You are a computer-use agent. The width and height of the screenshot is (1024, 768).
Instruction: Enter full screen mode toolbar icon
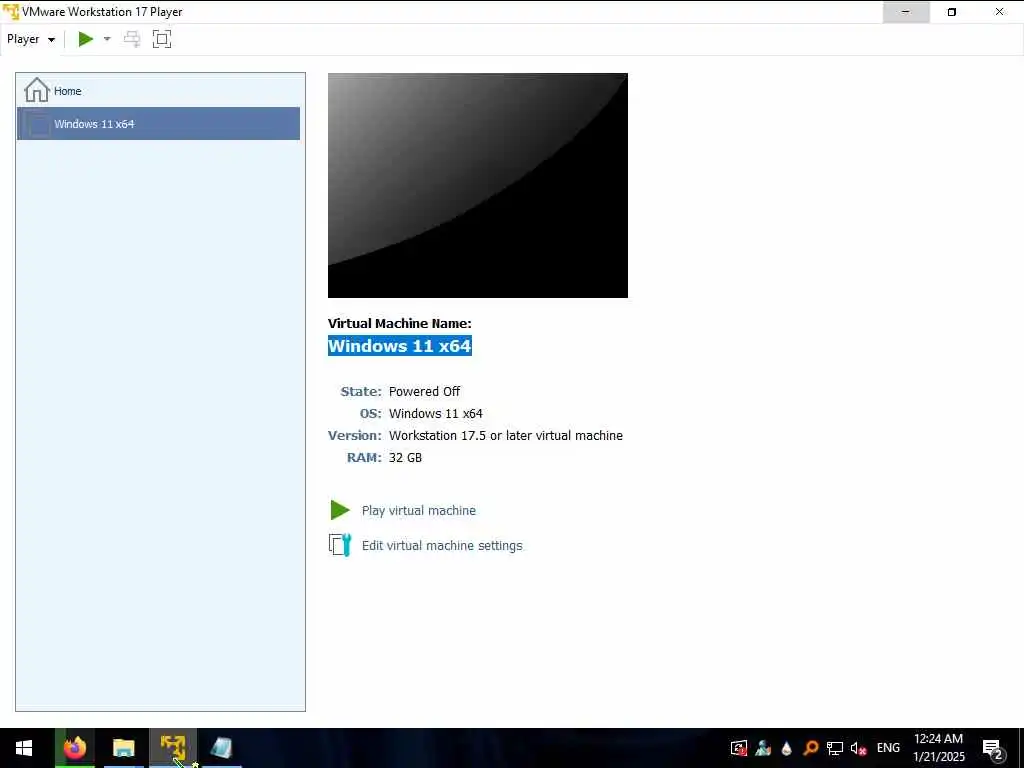(x=162, y=39)
